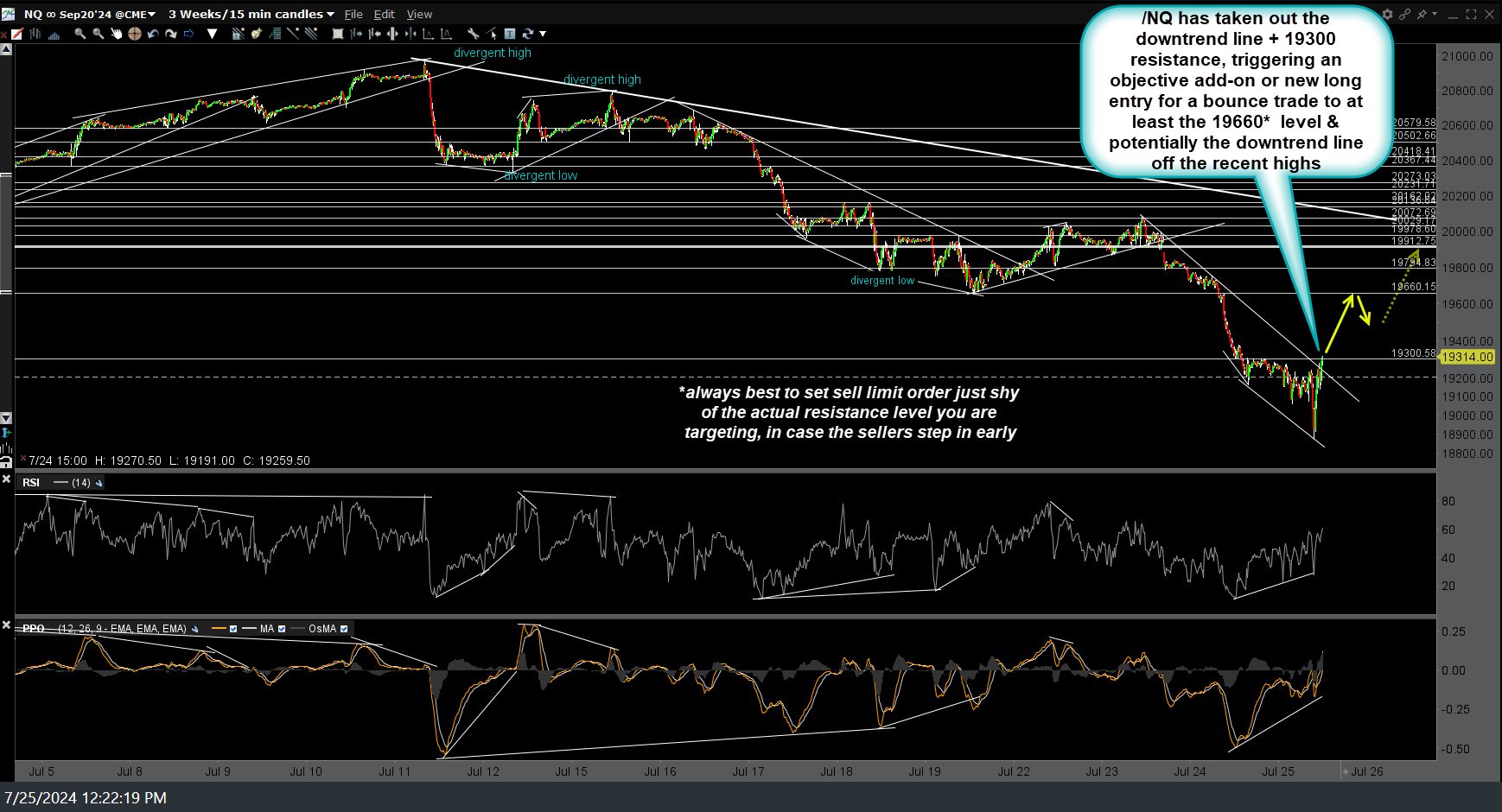Viewport: 1502px width, 812px height.
Task: Select the text label T tool
Action: pyautogui.click(x=510, y=34)
